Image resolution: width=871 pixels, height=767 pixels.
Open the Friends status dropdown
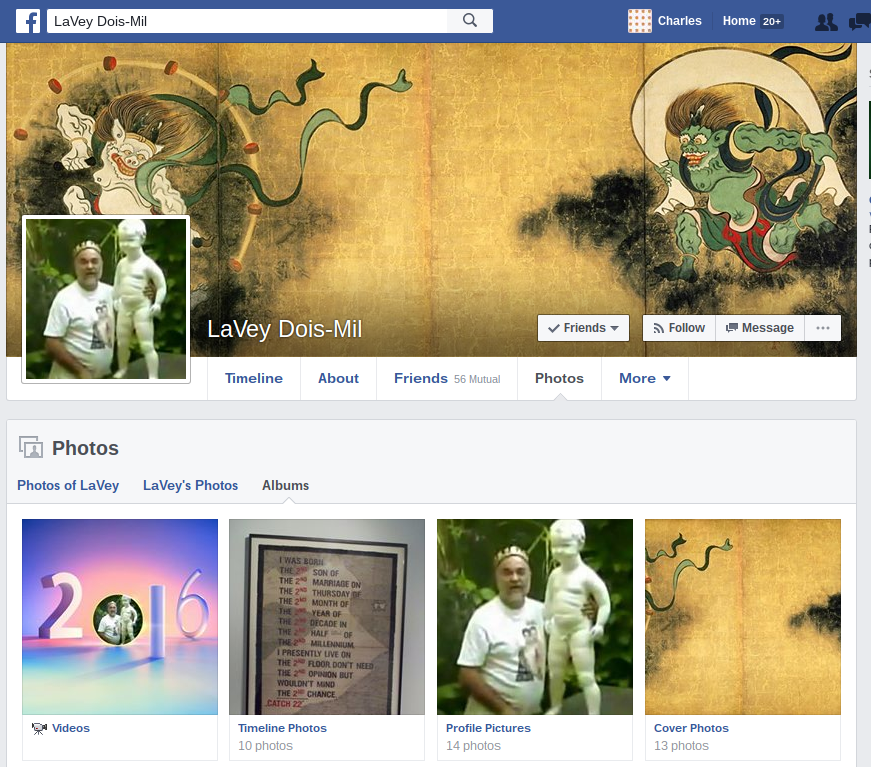583,328
